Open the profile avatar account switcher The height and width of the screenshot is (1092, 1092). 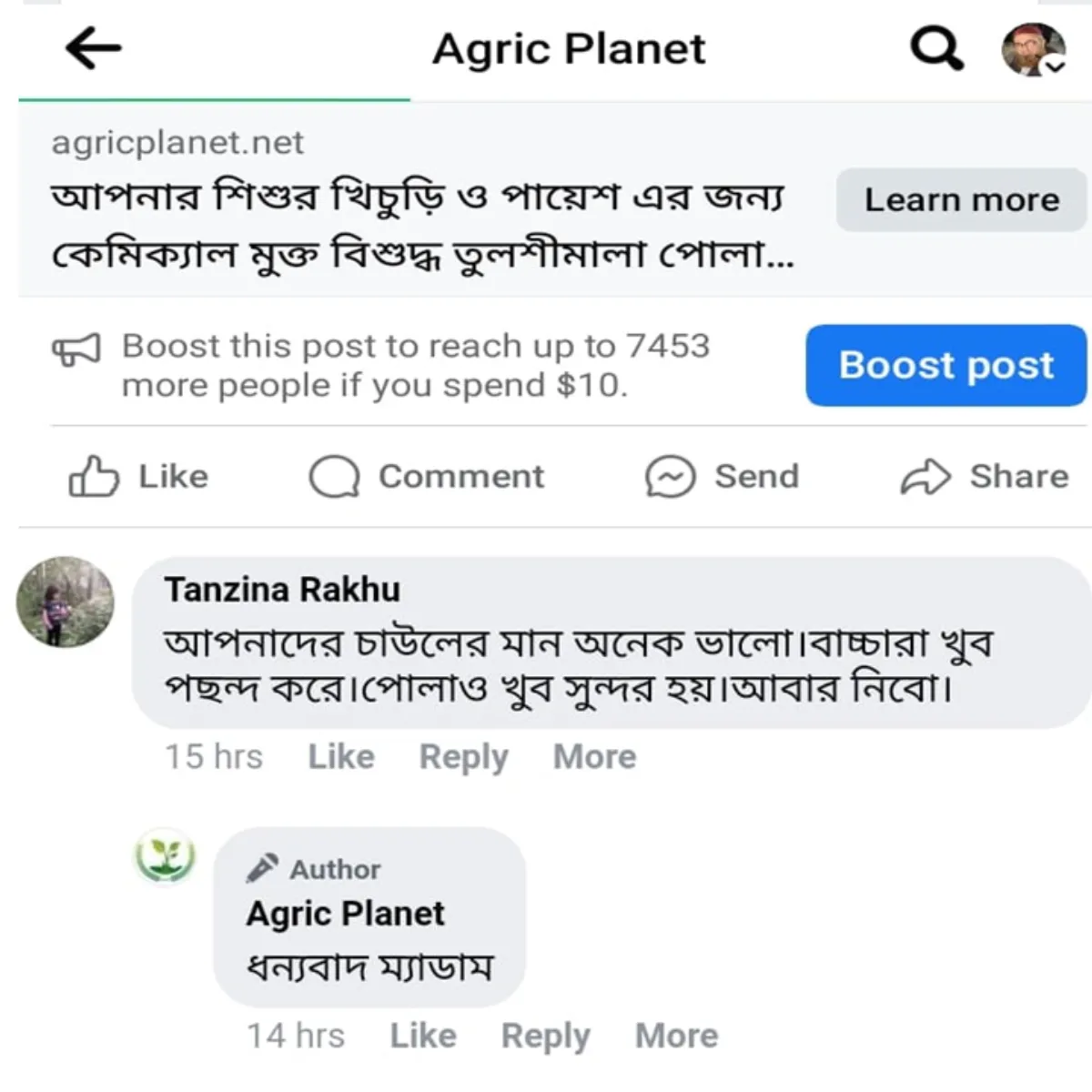(x=1034, y=49)
